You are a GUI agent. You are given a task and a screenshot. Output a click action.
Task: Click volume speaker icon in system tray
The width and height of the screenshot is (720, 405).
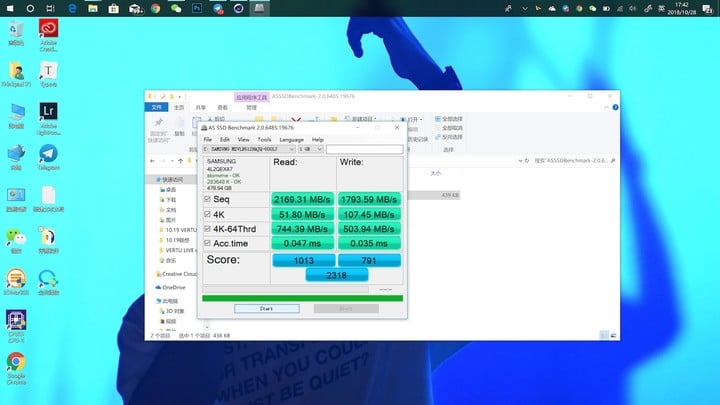pos(633,9)
